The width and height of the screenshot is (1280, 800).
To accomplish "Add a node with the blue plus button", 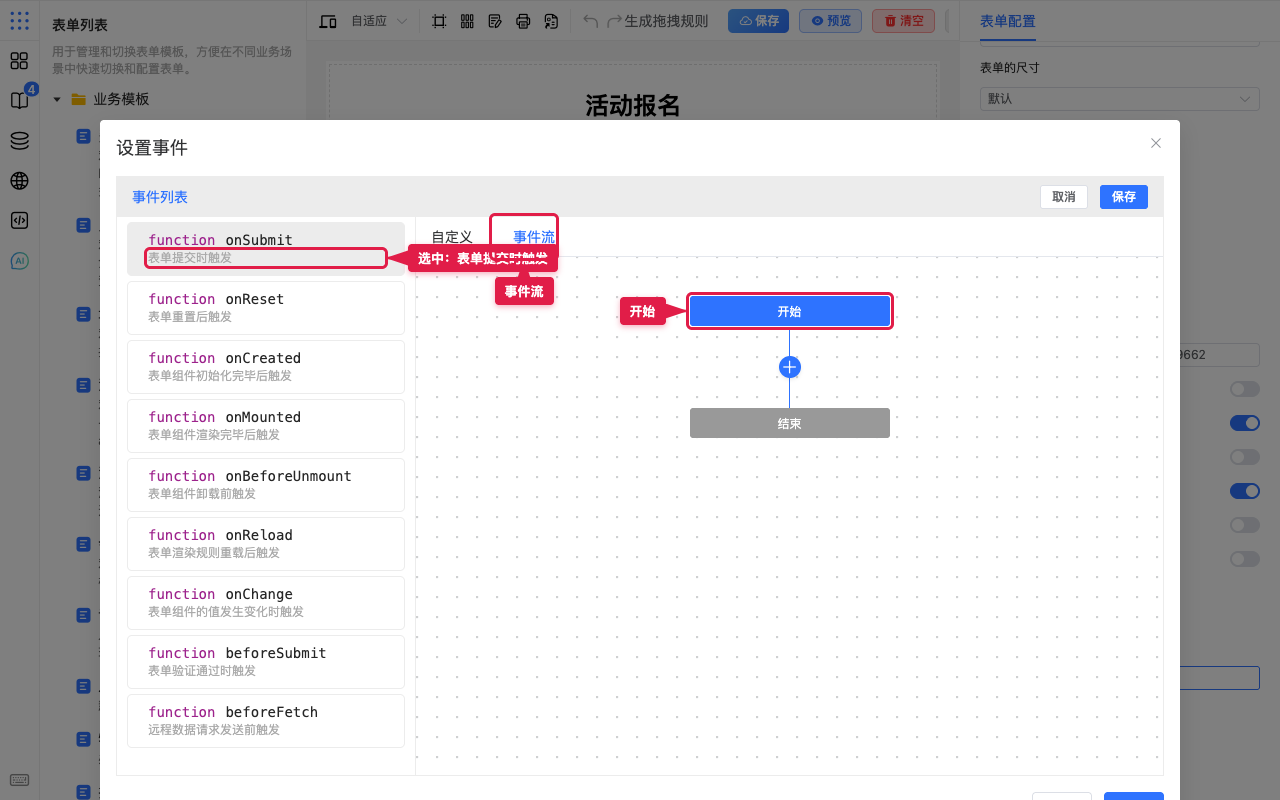I will tap(790, 367).
